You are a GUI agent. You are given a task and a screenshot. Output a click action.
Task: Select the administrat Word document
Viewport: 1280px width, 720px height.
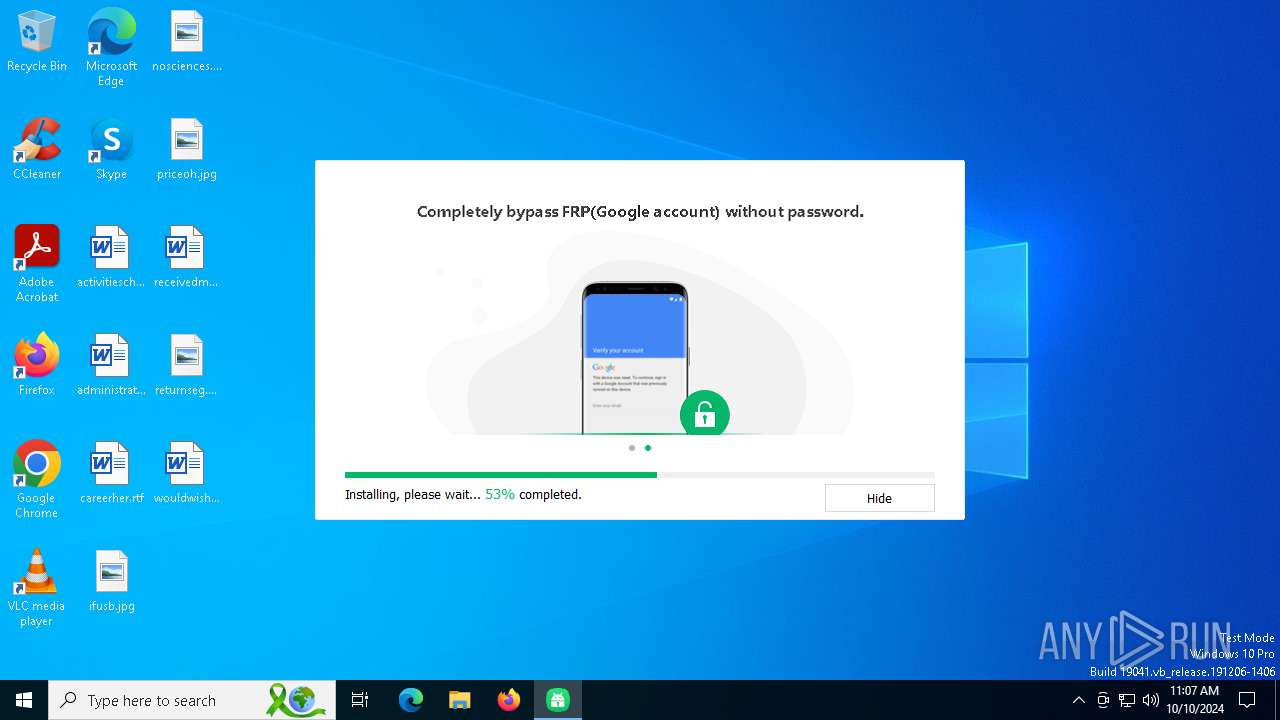[x=111, y=365]
